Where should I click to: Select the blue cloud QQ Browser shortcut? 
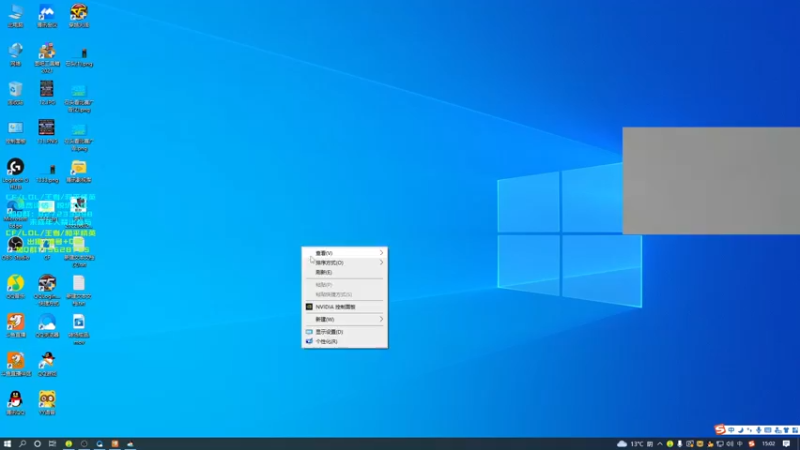[x=47, y=326]
